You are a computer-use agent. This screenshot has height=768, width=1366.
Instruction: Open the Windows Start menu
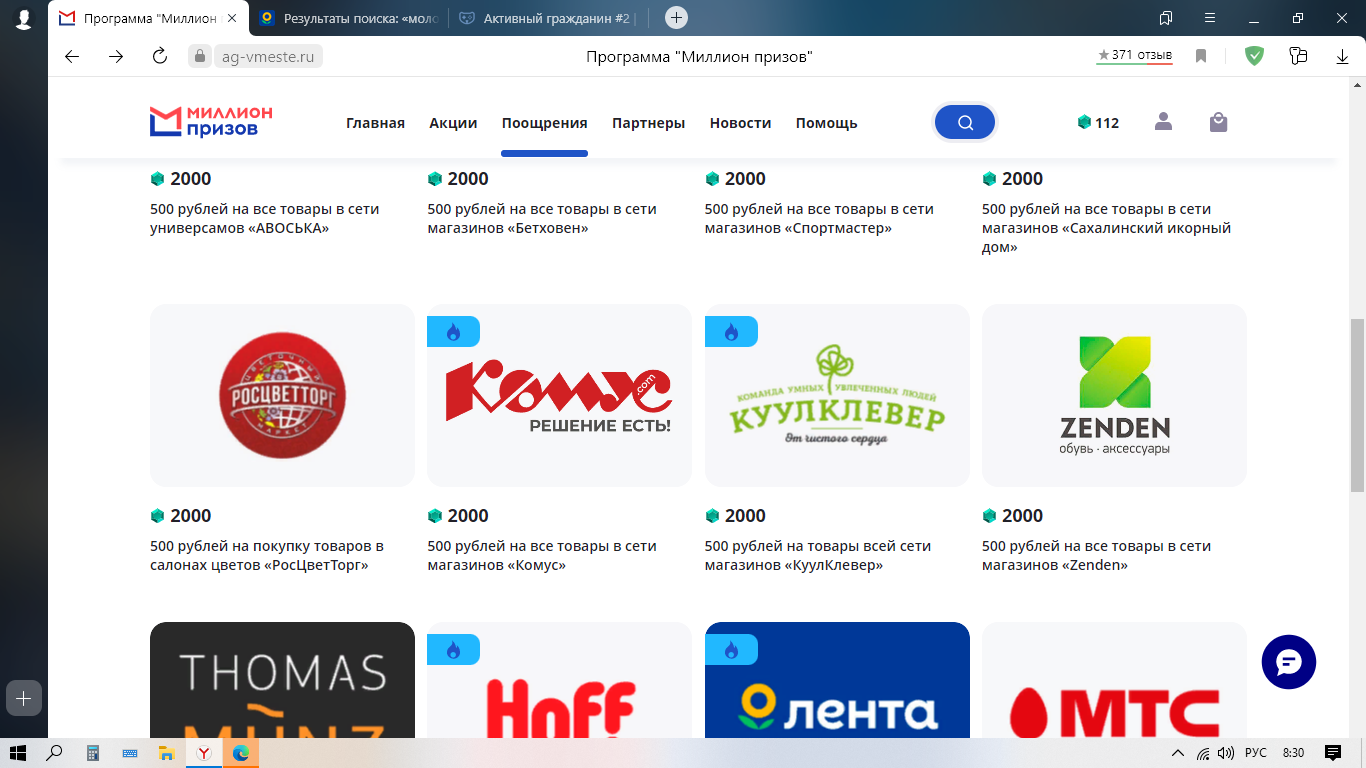point(17,753)
